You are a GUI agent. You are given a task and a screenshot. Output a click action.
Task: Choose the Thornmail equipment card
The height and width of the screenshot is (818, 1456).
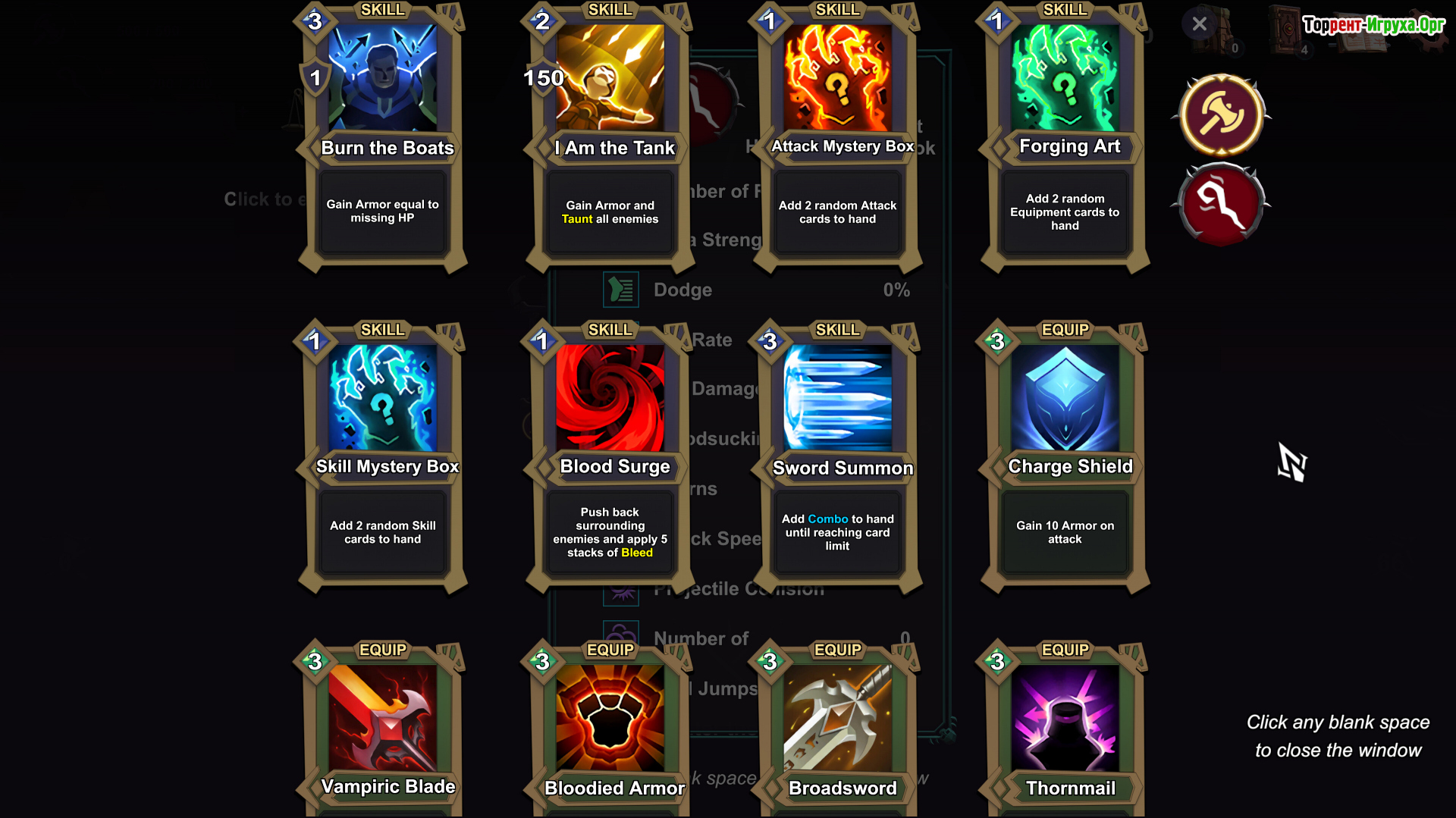(x=1065, y=729)
